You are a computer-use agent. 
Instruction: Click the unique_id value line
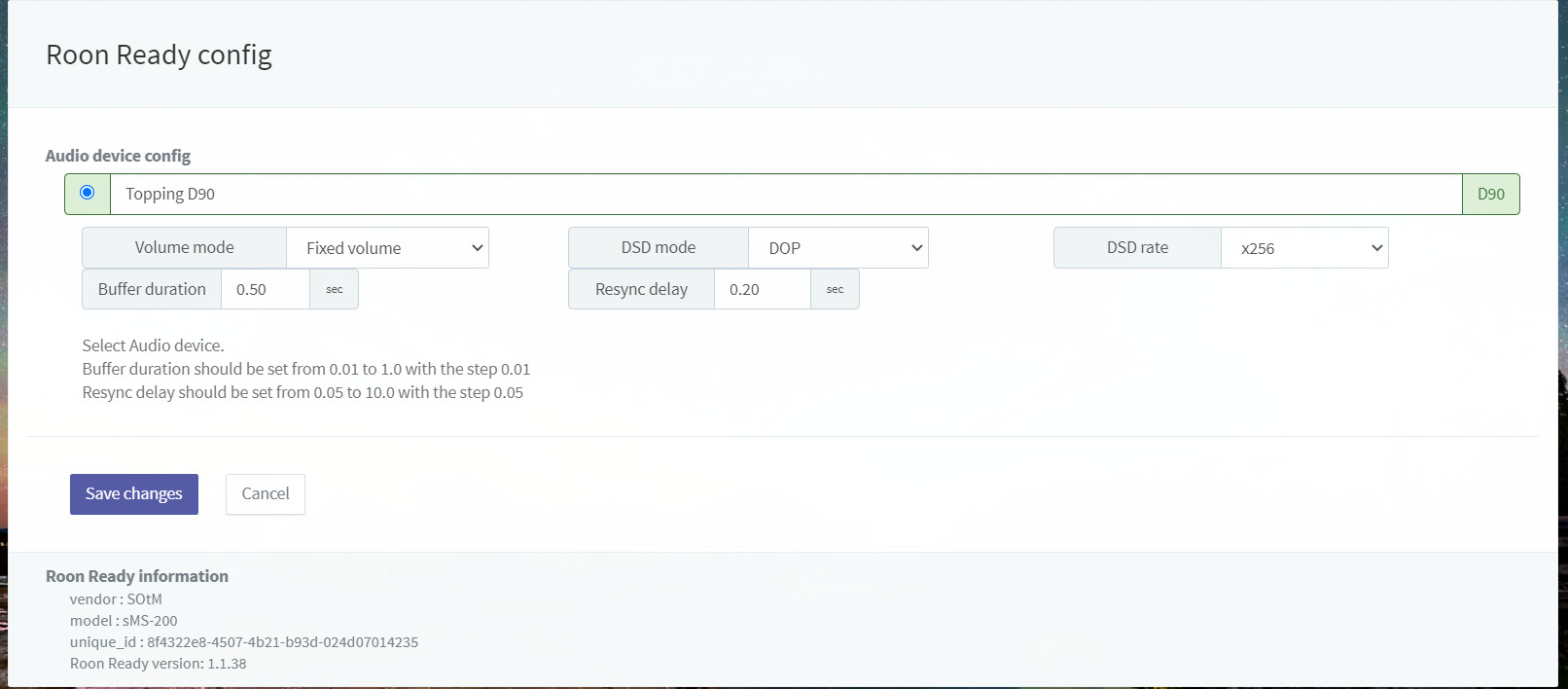point(244,642)
